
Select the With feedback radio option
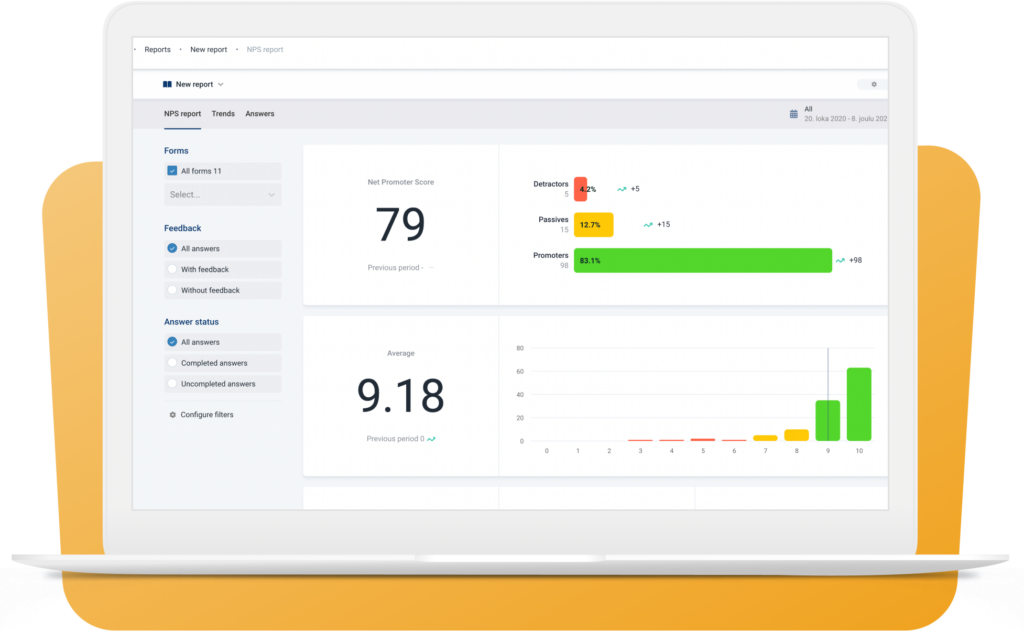172,270
